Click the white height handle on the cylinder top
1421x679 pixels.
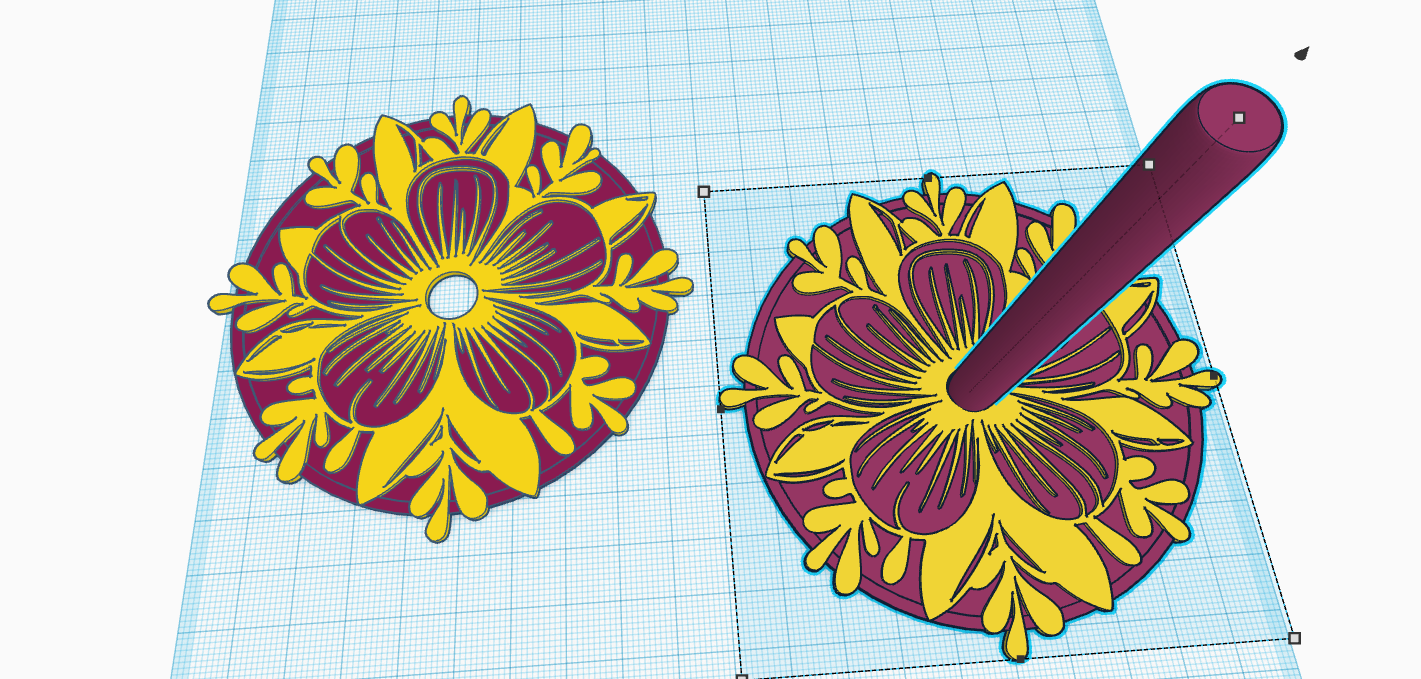click(1240, 118)
